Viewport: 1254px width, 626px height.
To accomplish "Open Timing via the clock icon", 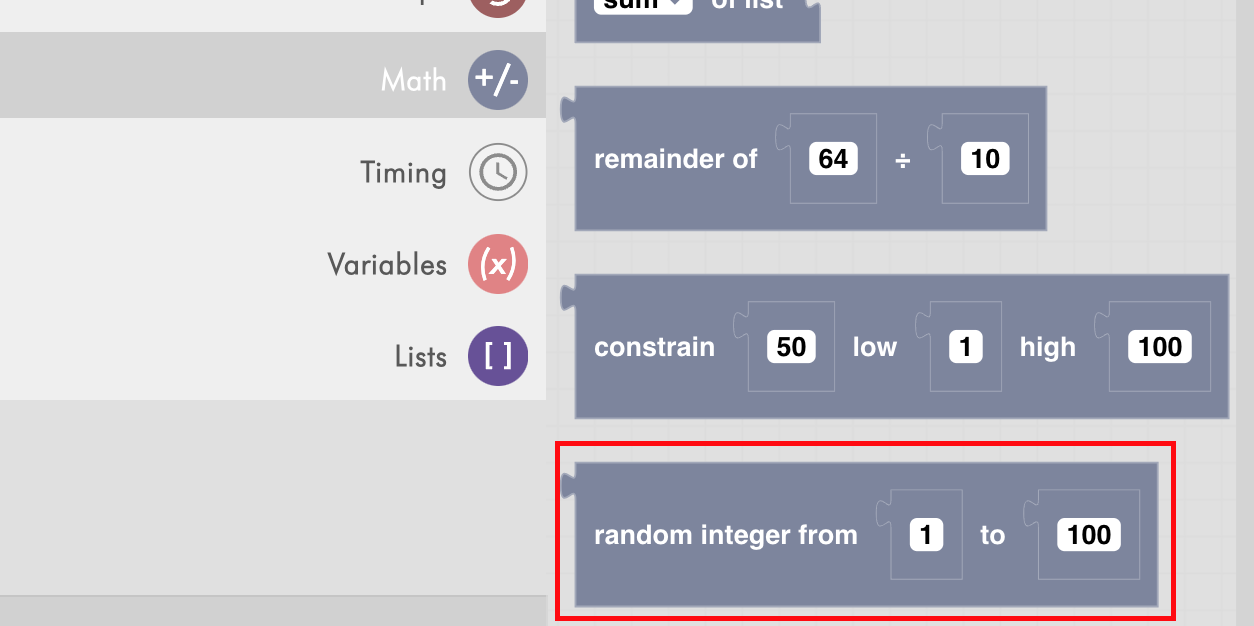I will (498, 173).
